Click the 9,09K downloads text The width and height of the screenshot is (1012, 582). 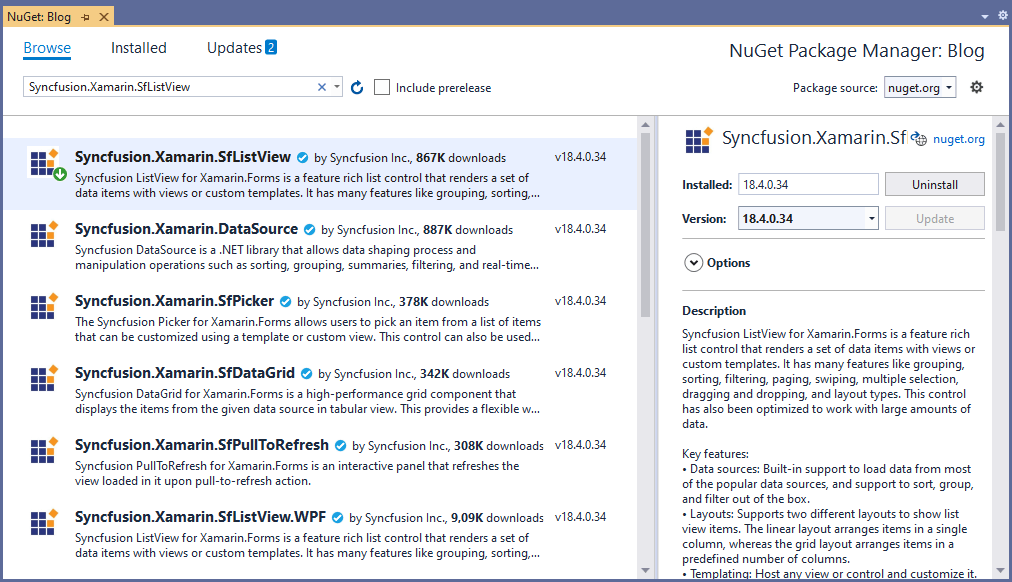(497, 517)
